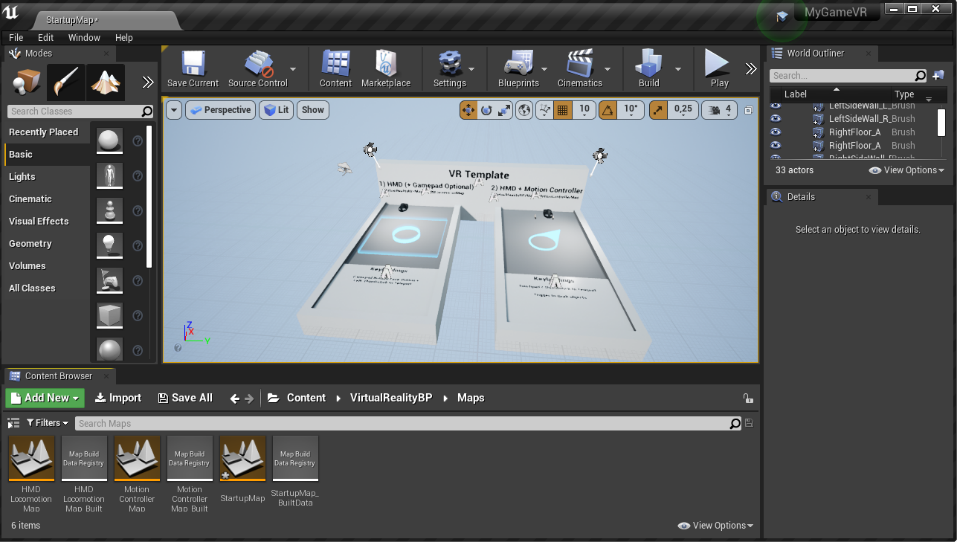Viewport: 957px width, 542px height.
Task: Click the new folder icon in World Outliner
Action: [x=938, y=76]
